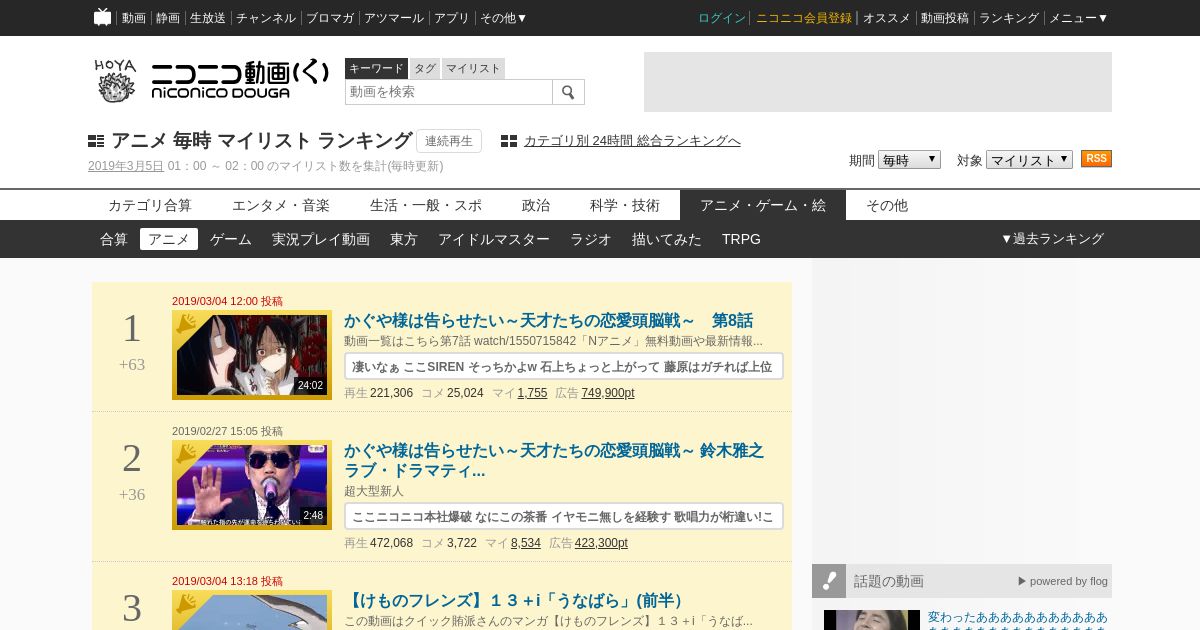Open rank 2 video thumbnail 2:48
The image size is (1200, 630).
tap(252, 485)
